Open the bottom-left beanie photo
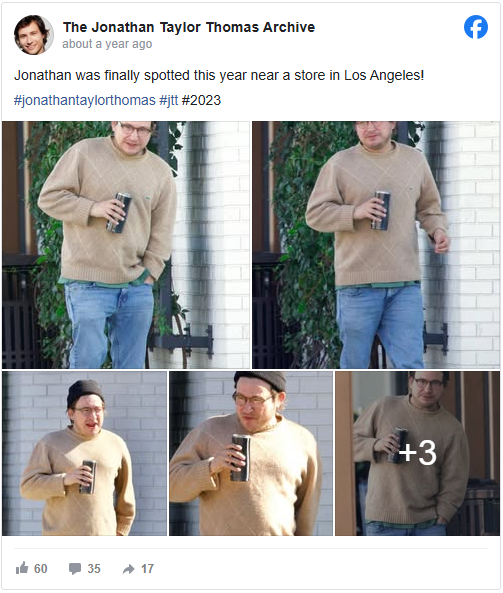Viewport: 503px width, 593px height. (x=84, y=453)
